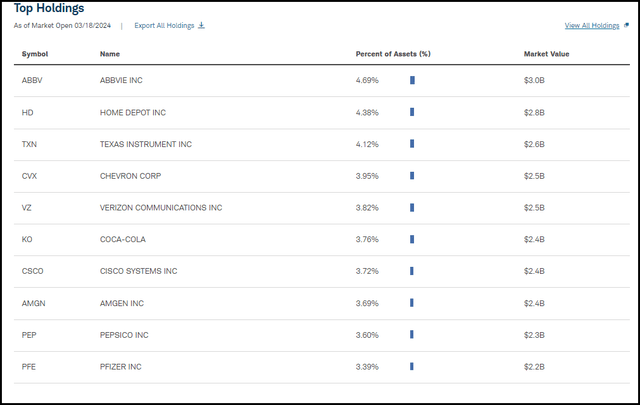The width and height of the screenshot is (640, 405).
Task: Click the $2.8B market value
Action: coord(534,113)
